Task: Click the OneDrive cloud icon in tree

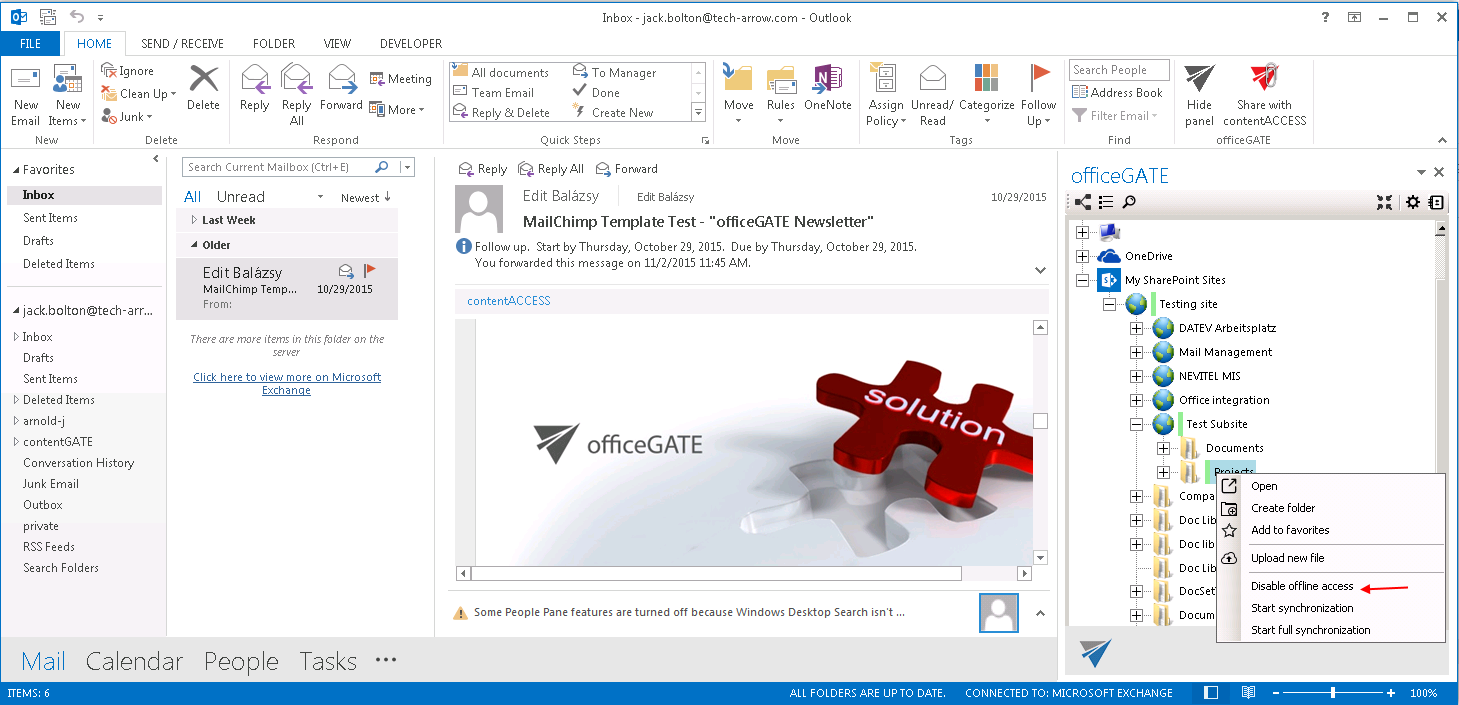Action: (1109, 256)
